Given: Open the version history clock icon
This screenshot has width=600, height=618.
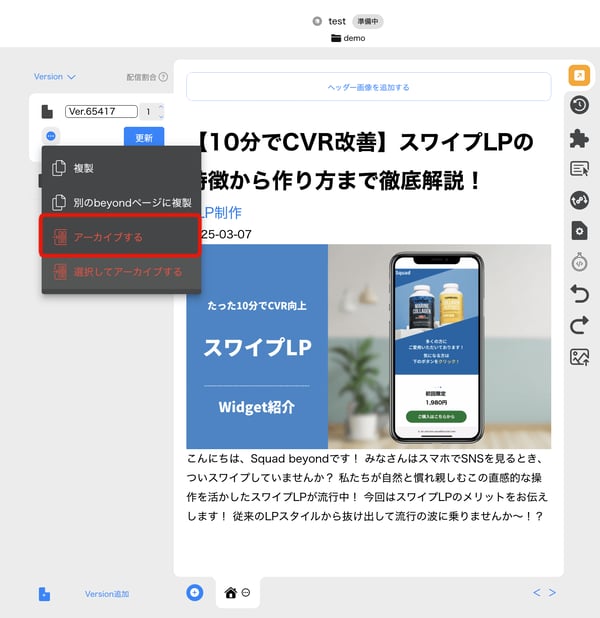Looking at the screenshot, I should click(578, 105).
